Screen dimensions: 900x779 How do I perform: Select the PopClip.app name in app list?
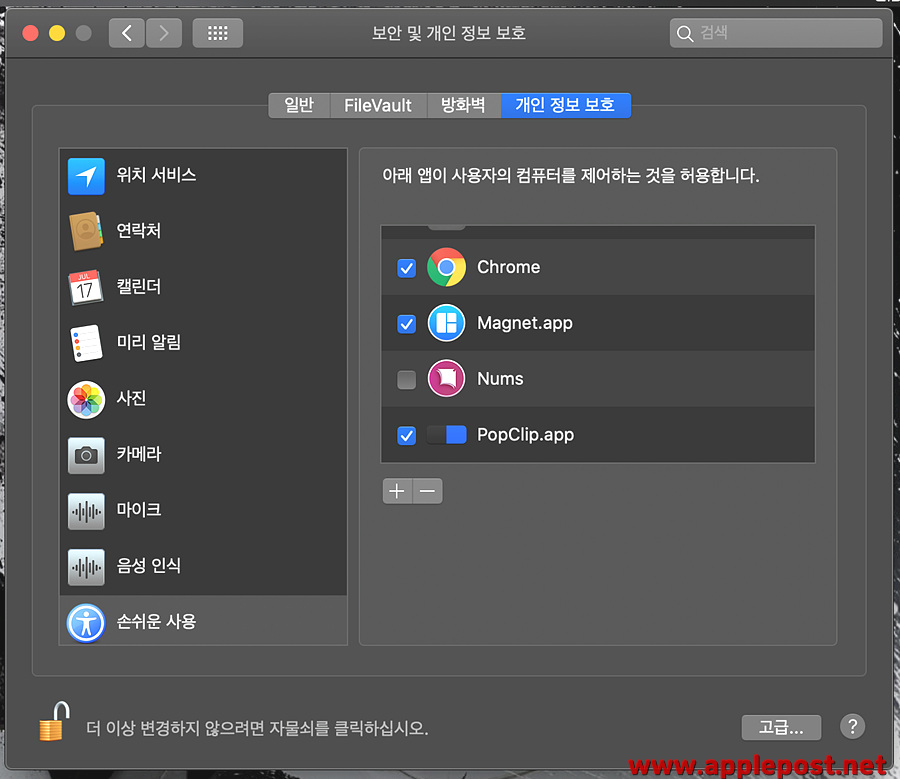525,435
